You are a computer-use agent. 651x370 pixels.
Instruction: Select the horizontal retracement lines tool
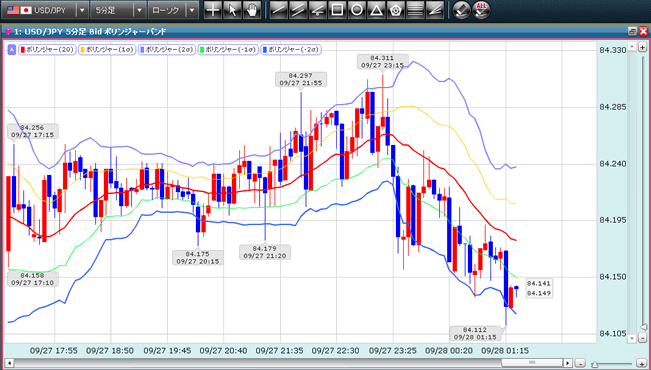pos(415,10)
